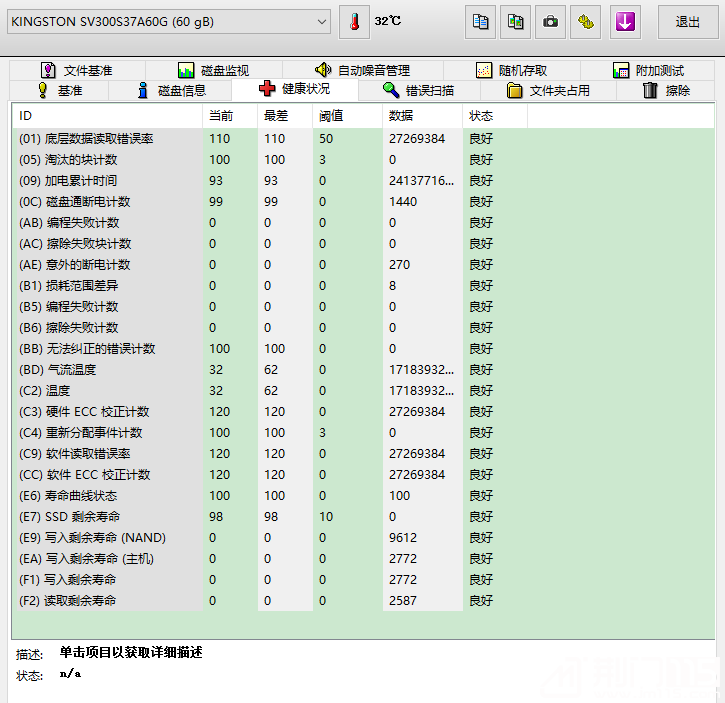Select the 健康状况 health tab
This screenshot has width=725, height=703.
pos(295,89)
